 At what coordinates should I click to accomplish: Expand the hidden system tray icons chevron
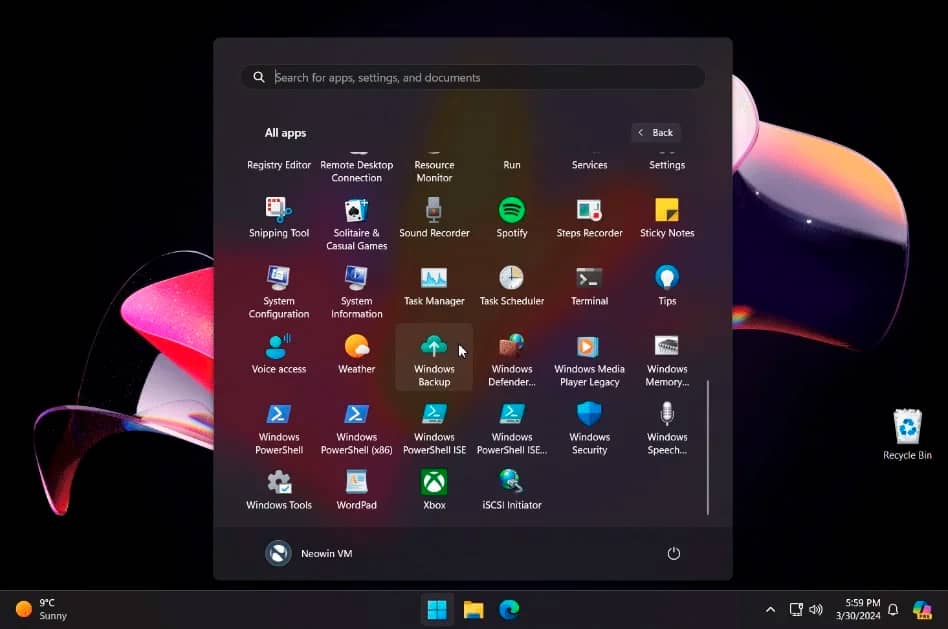coord(770,609)
